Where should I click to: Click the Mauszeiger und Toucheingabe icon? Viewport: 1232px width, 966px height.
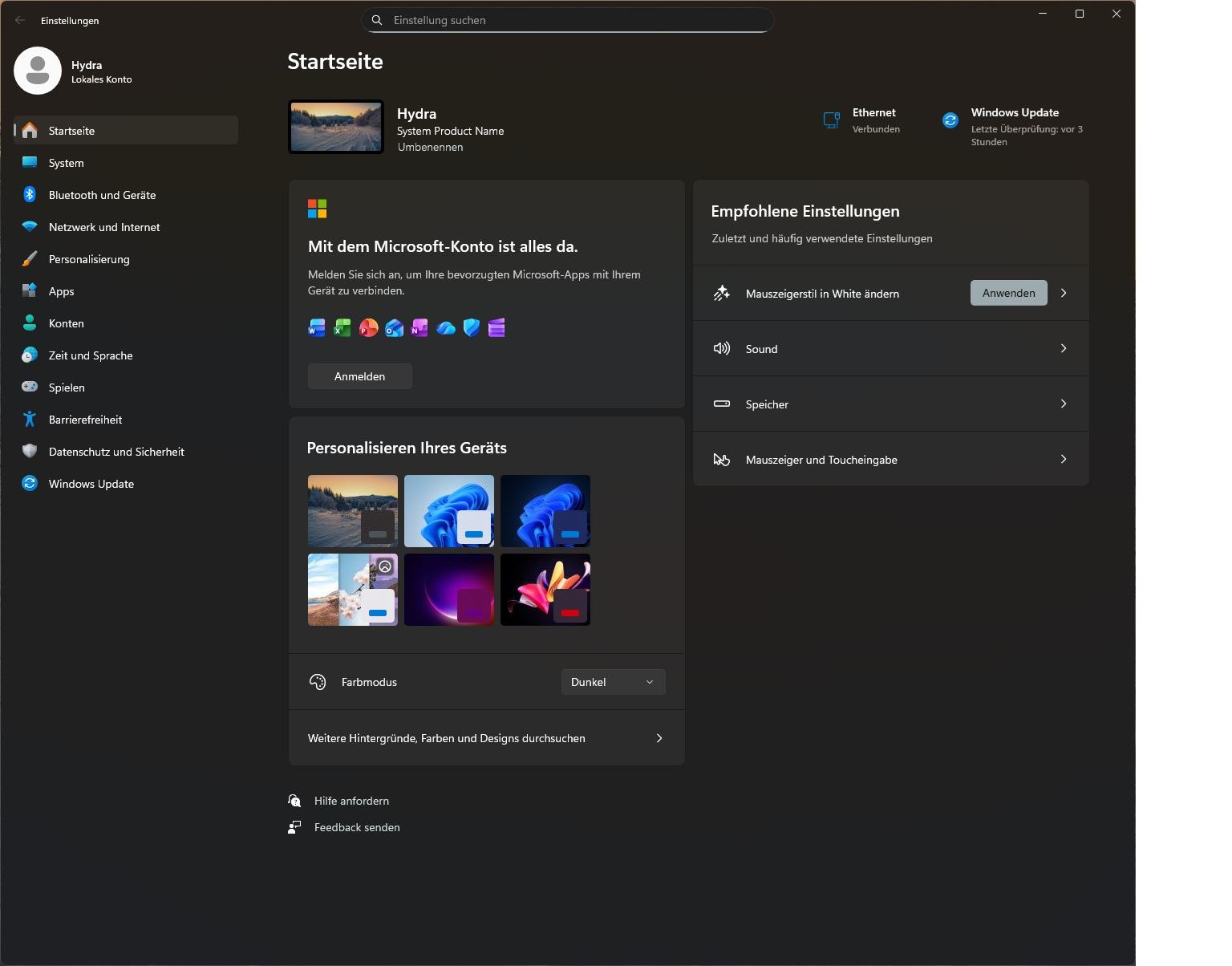(x=722, y=459)
